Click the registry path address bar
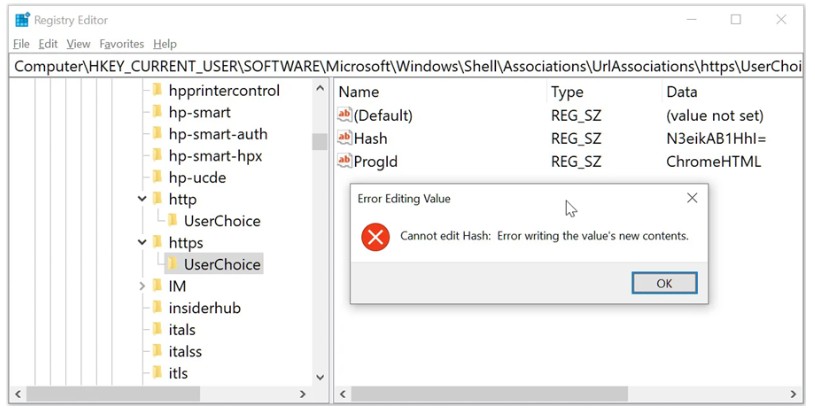Screen dimensions: 815x416 coord(400,66)
